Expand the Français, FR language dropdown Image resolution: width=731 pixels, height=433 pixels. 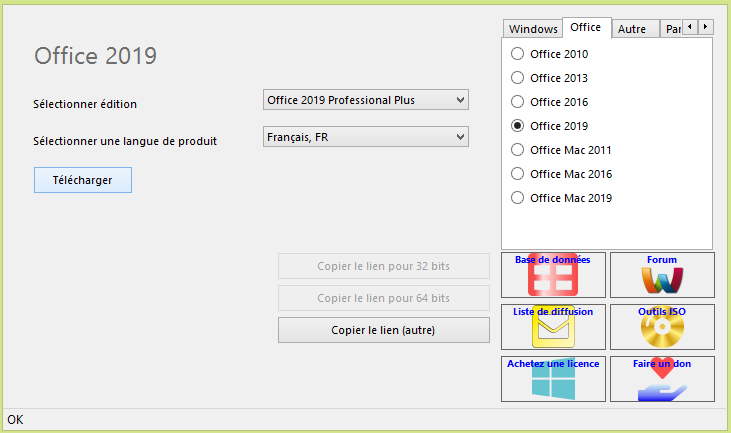366,137
